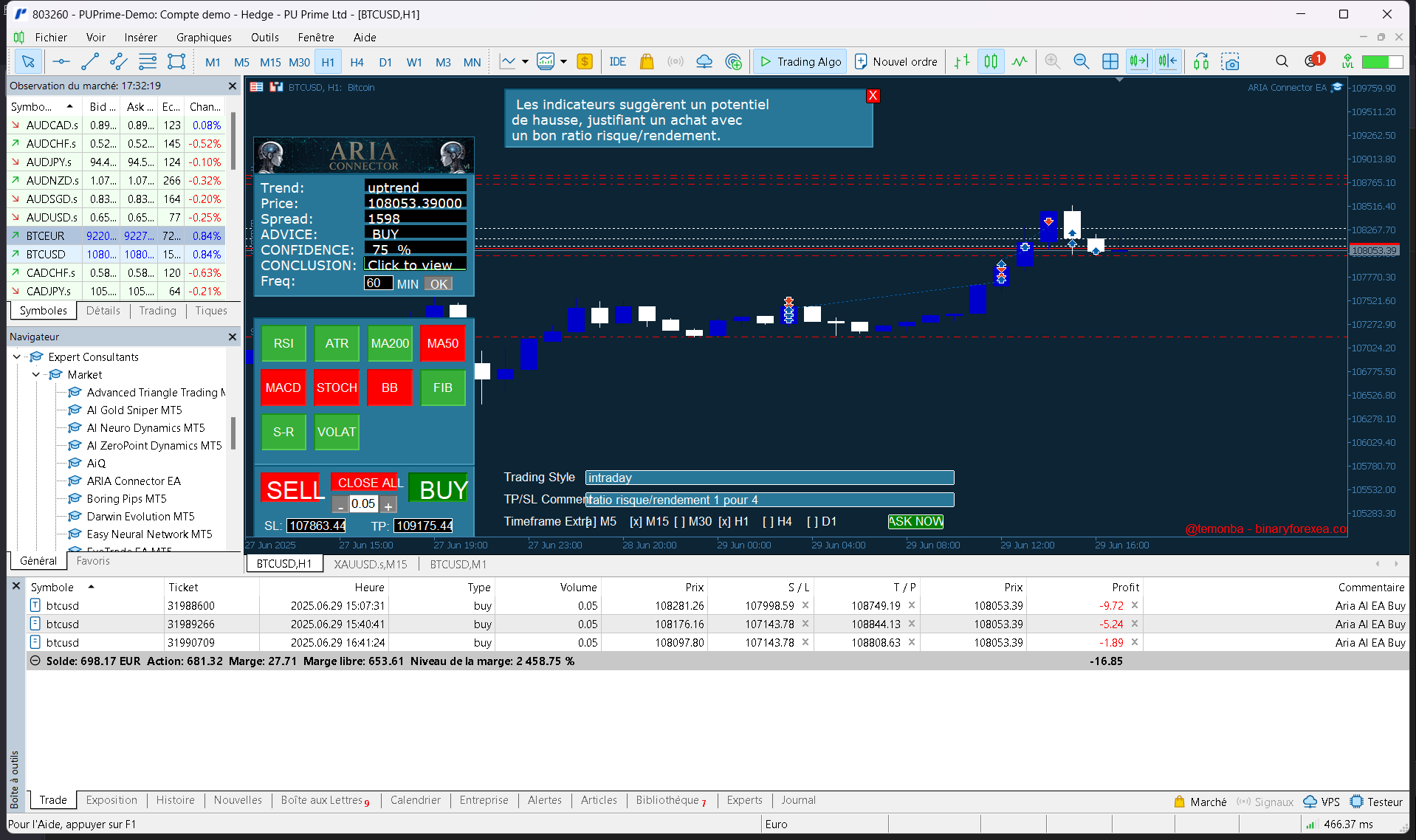Select the cursor arrow tool
Screen dimensions: 1416x840
[x=28, y=62]
